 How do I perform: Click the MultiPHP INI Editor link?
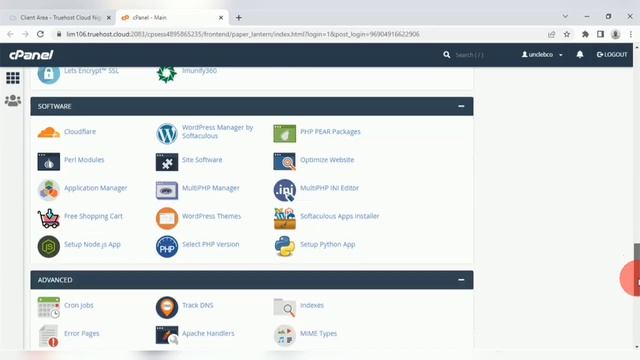tap(329, 188)
